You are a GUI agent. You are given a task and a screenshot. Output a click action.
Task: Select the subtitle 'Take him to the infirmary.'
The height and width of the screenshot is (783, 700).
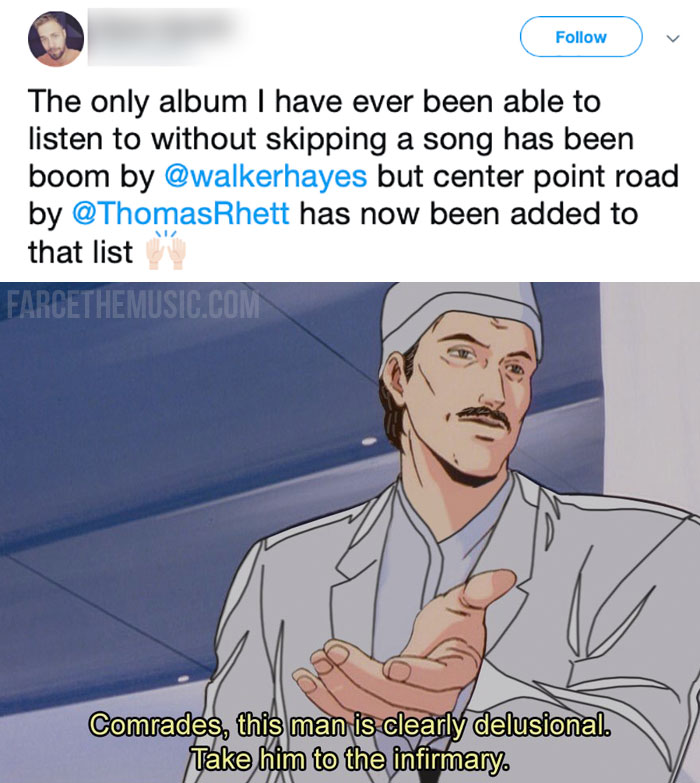click(x=350, y=759)
